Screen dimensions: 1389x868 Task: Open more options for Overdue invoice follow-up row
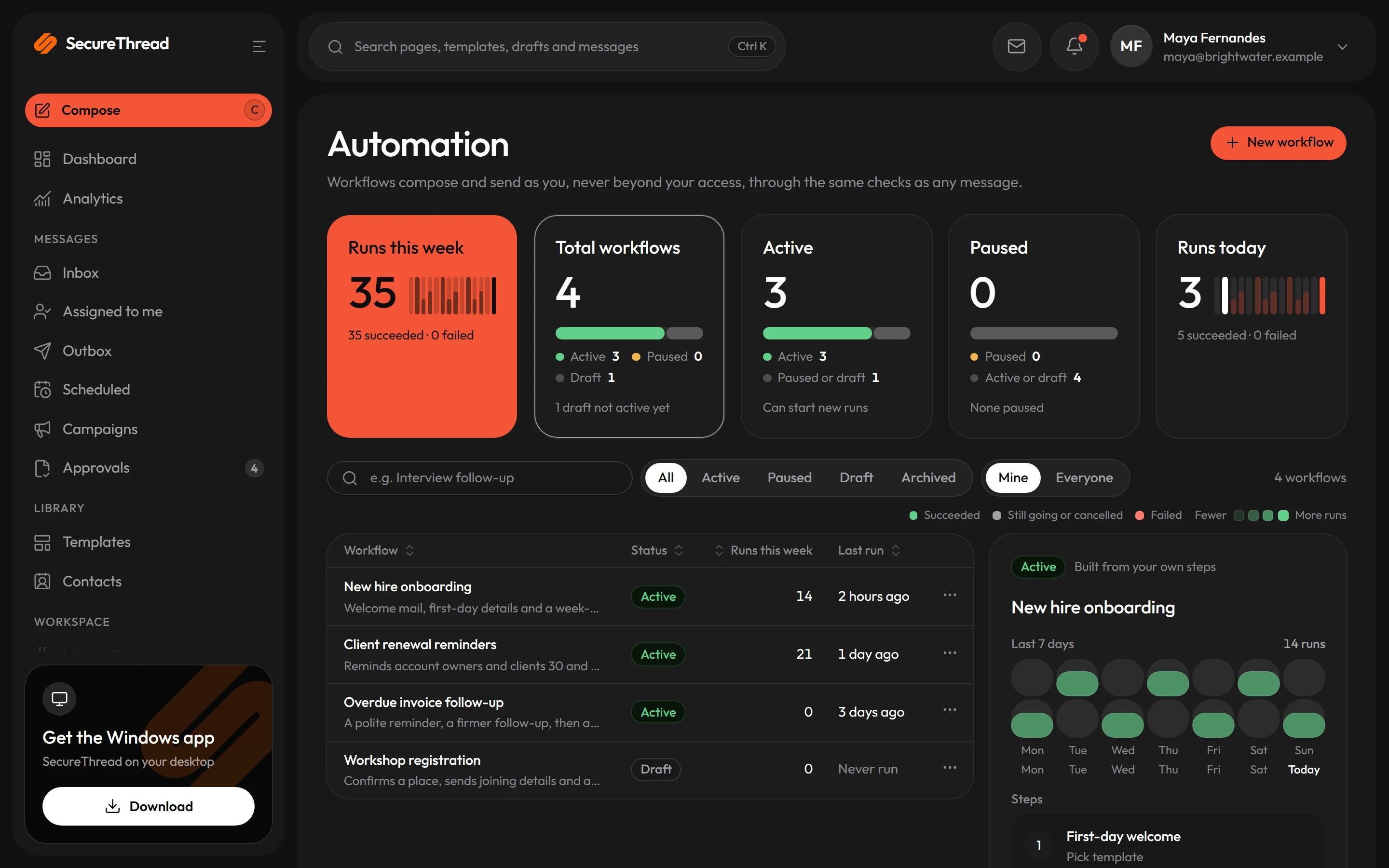click(x=950, y=710)
